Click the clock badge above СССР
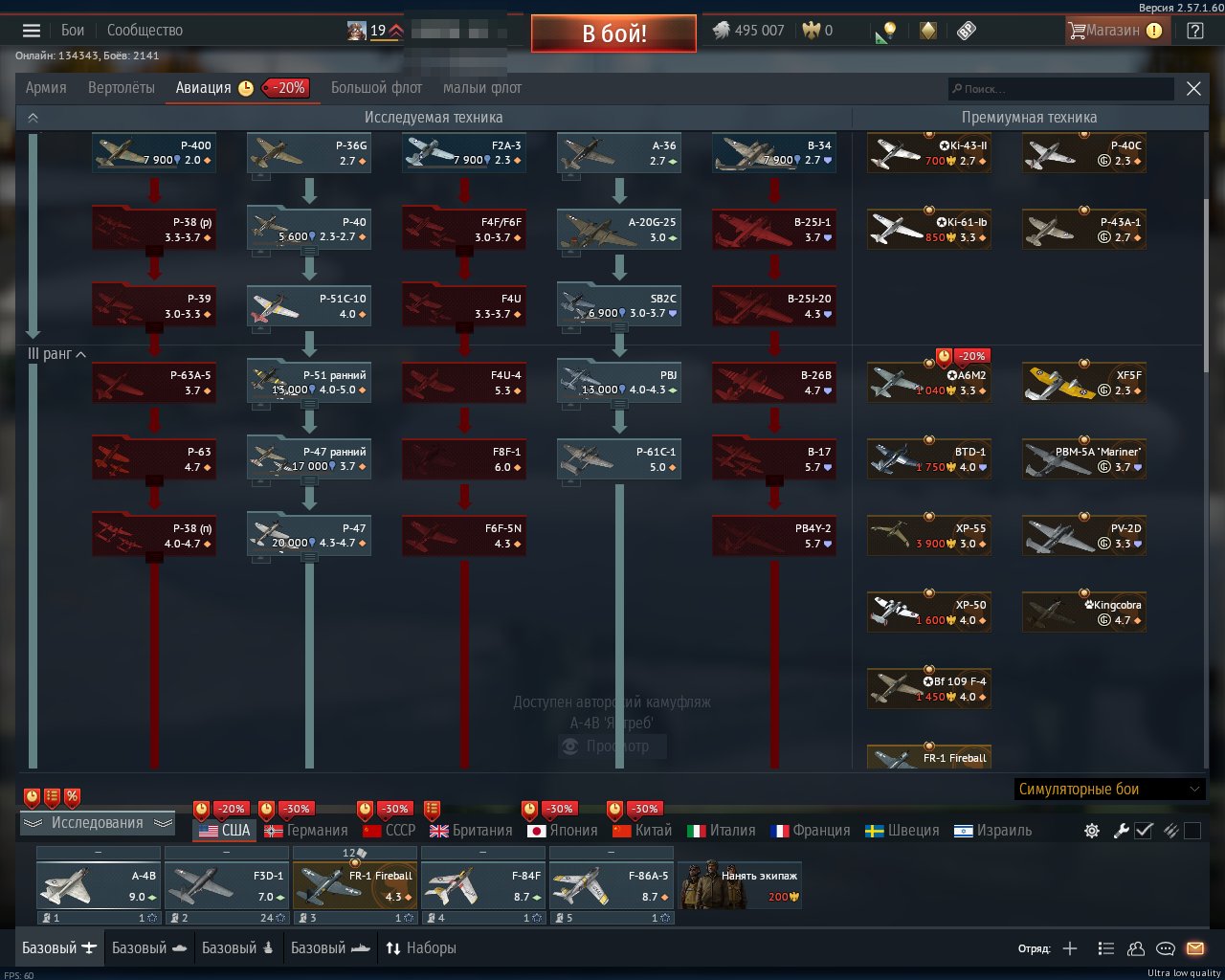 (x=365, y=810)
